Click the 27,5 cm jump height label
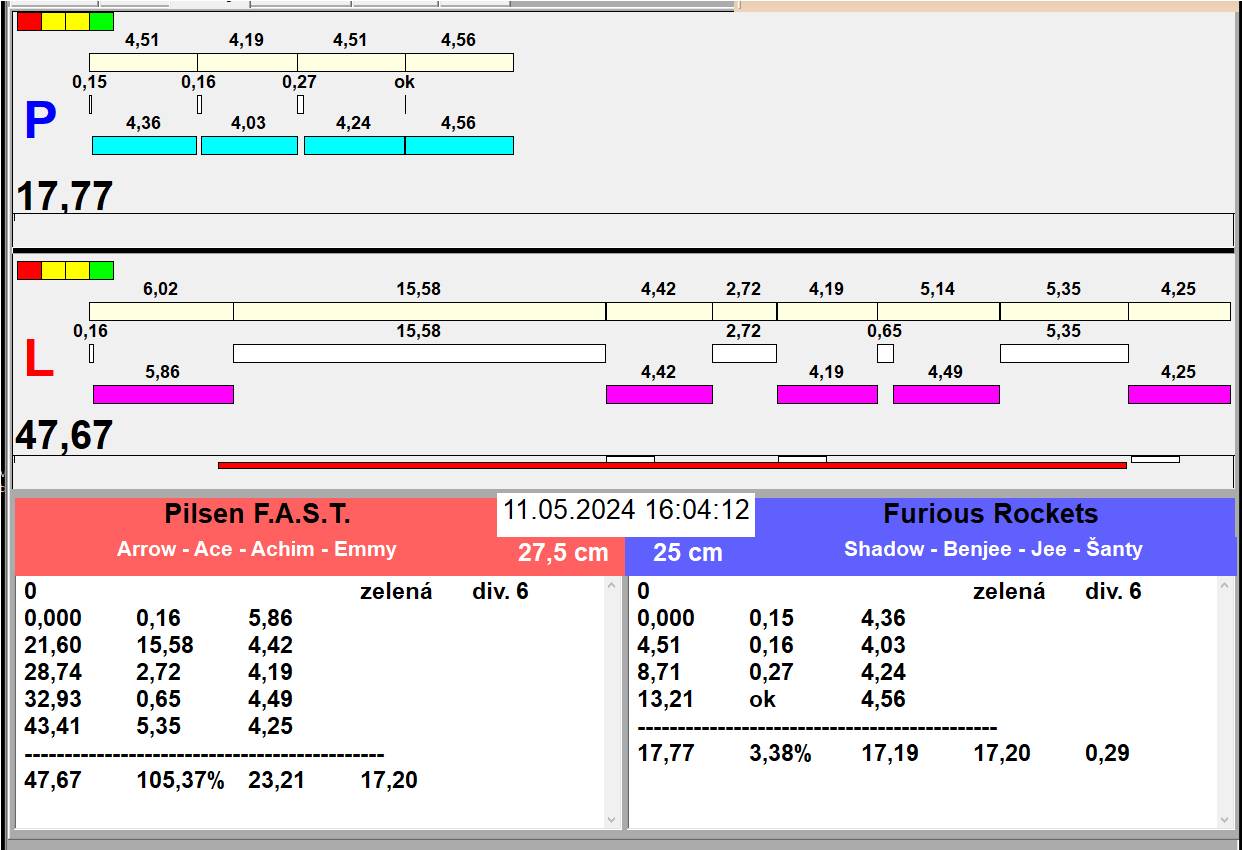Screen dimensions: 1242x850 (x=563, y=553)
